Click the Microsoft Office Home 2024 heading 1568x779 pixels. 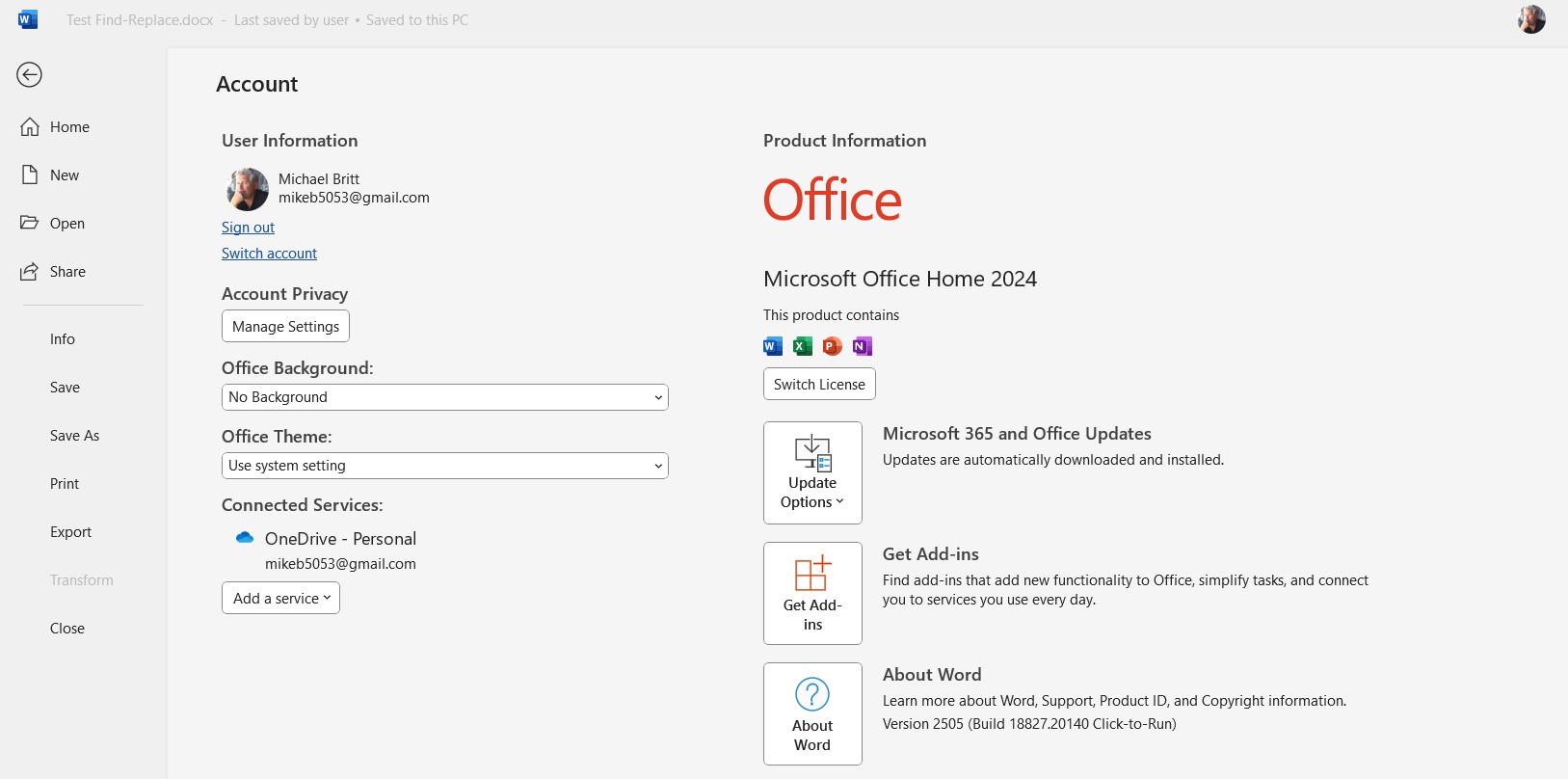[x=900, y=279]
